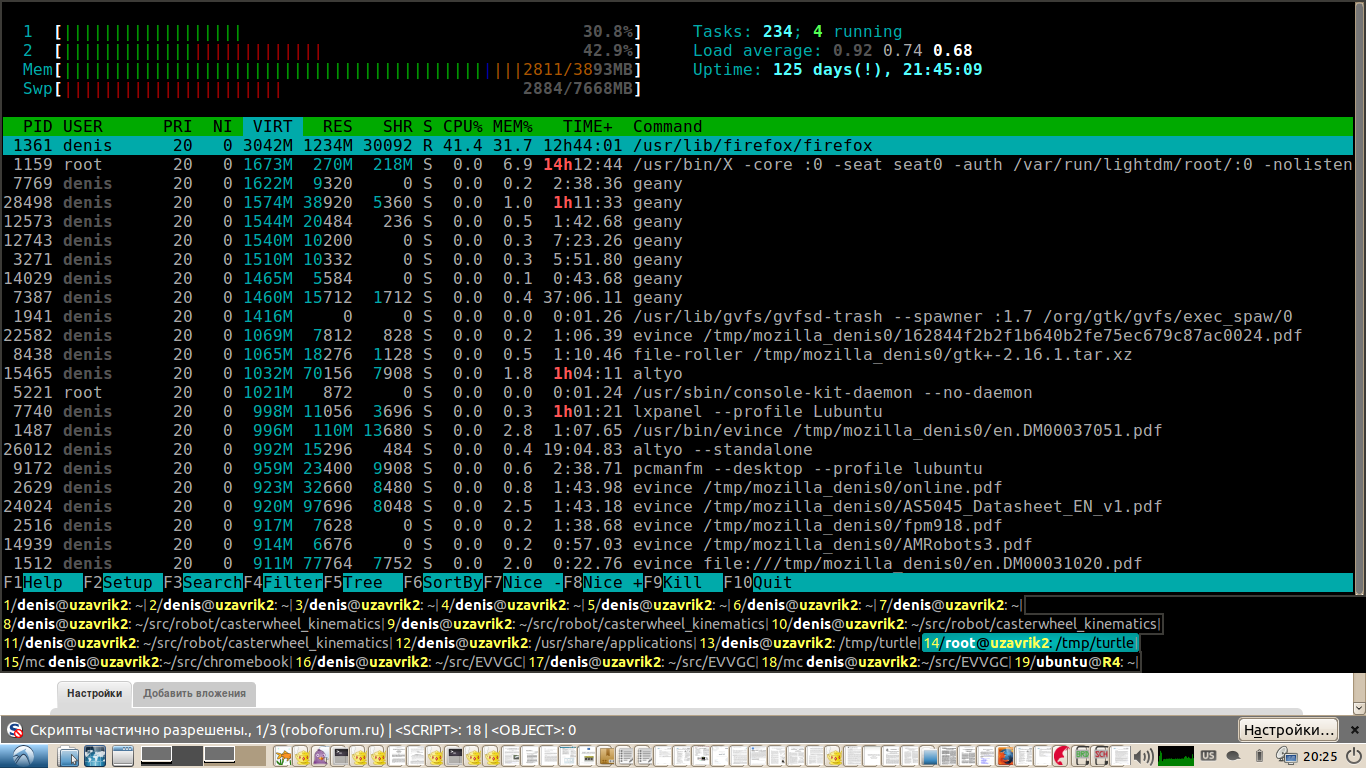Image resolution: width=1366 pixels, height=768 pixels.
Task: Close the NoScript notification bar
Action: click(x=1353, y=729)
